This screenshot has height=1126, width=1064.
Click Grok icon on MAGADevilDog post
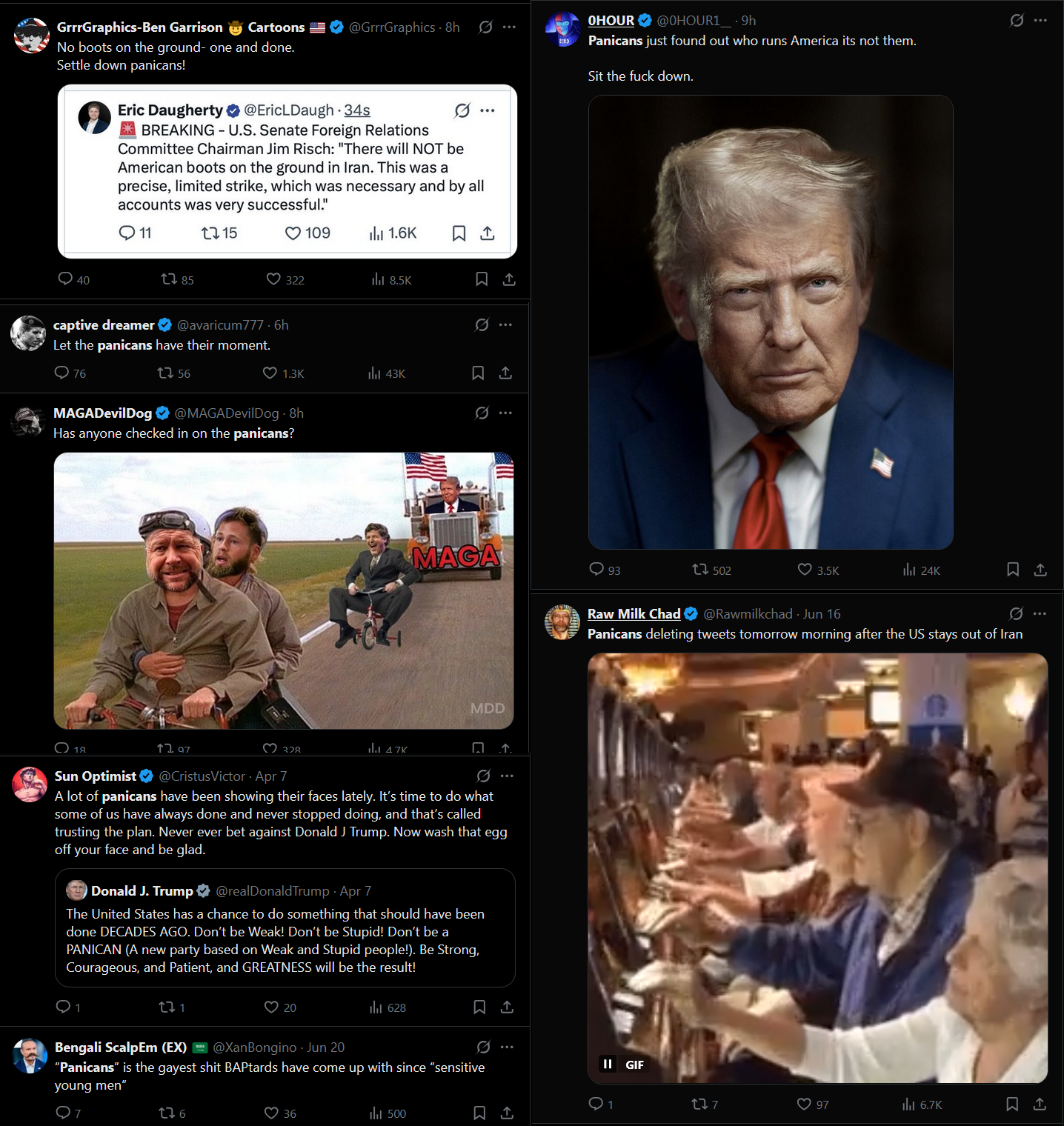[x=482, y=413]
